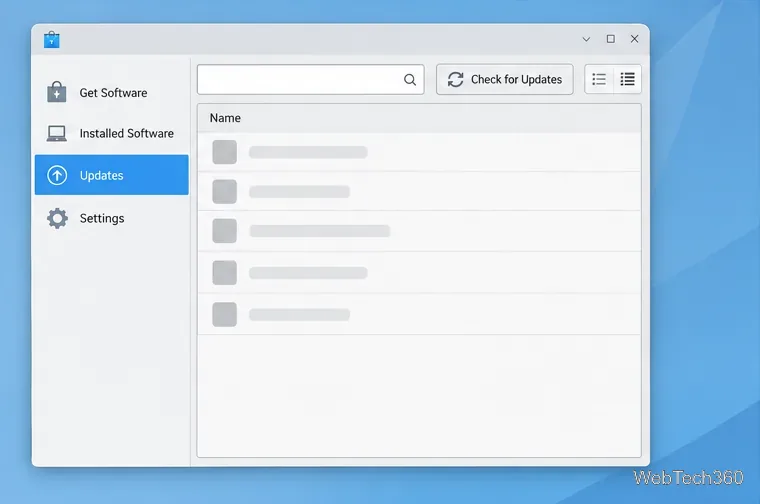Image resolution: width=760 pixels, height=504 pixels.
Task: Open the Settings section
Action: coord(111,218)
